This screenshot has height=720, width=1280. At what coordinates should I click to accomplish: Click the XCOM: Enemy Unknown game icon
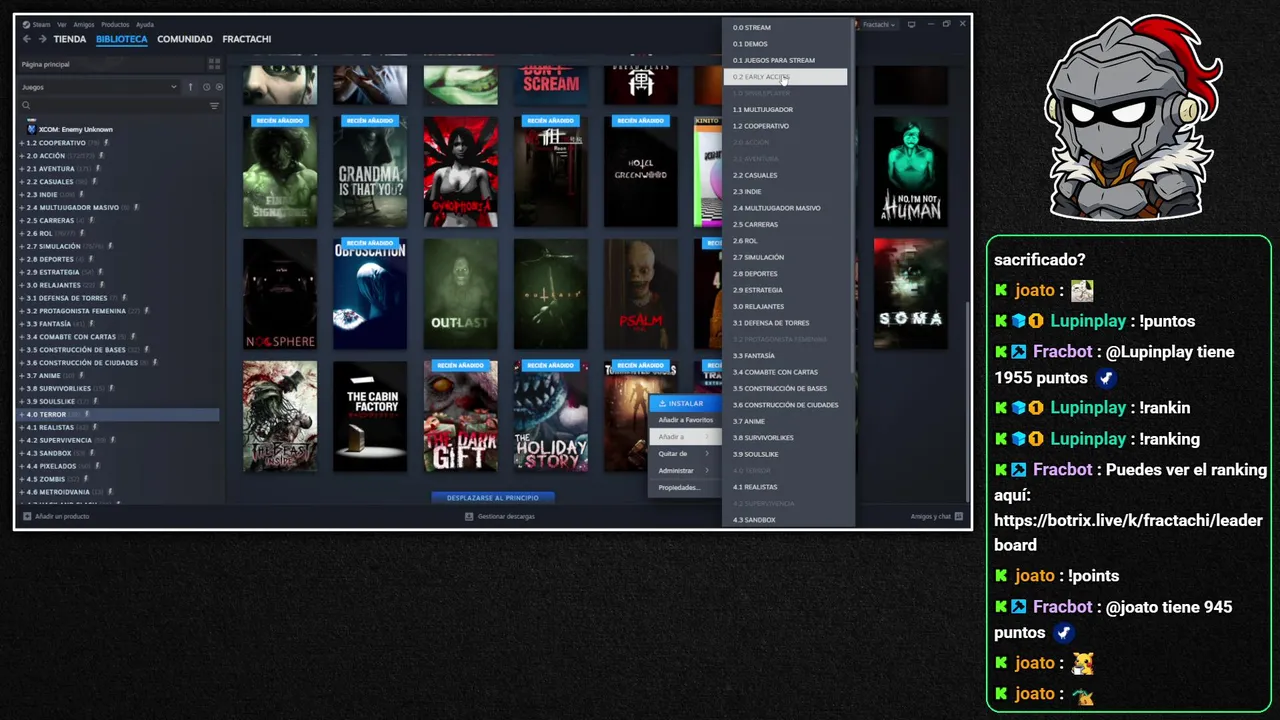click(x=31, y=129)
